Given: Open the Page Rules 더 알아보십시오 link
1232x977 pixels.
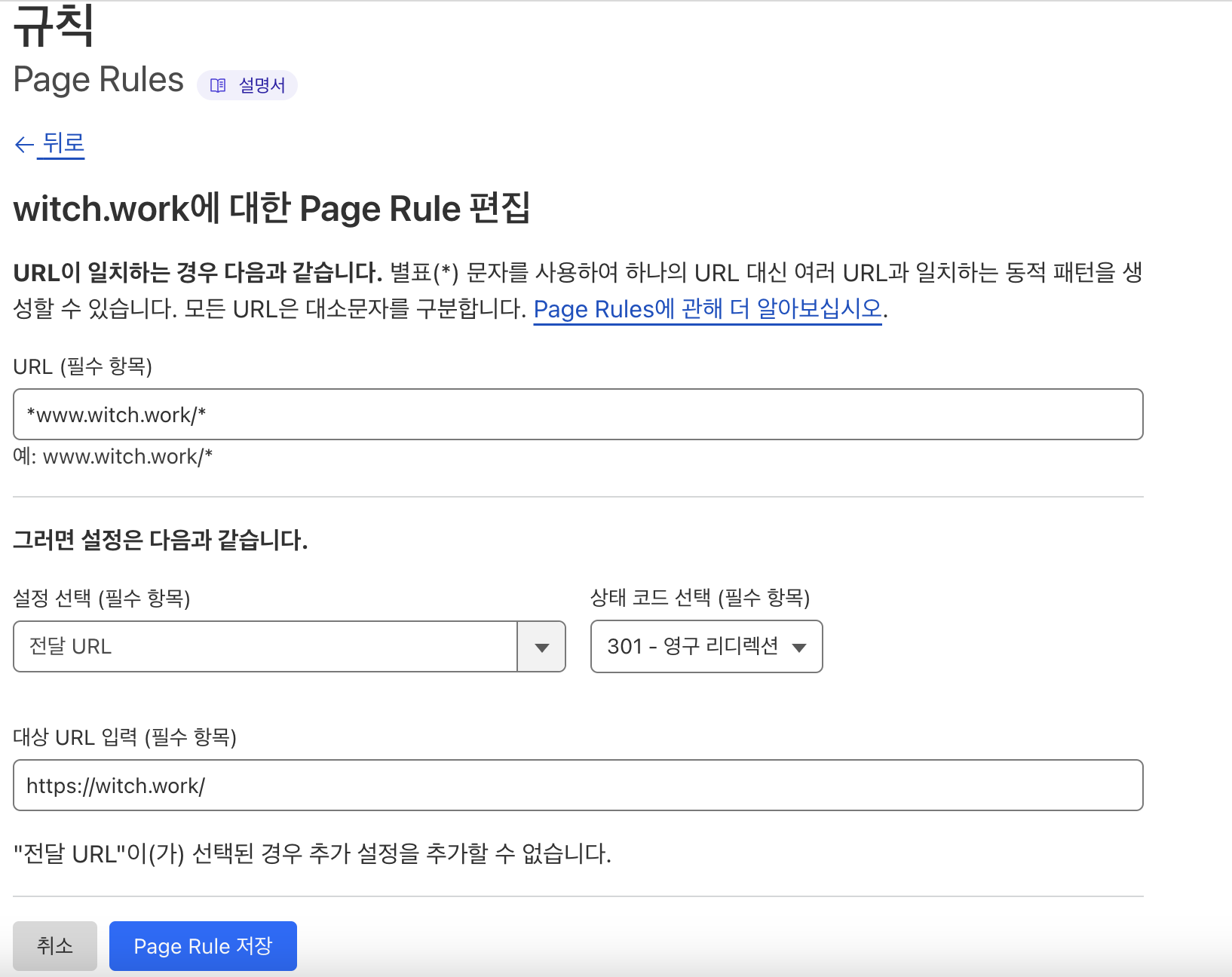Looking at the screenshot, I should [x=707, y=308].
